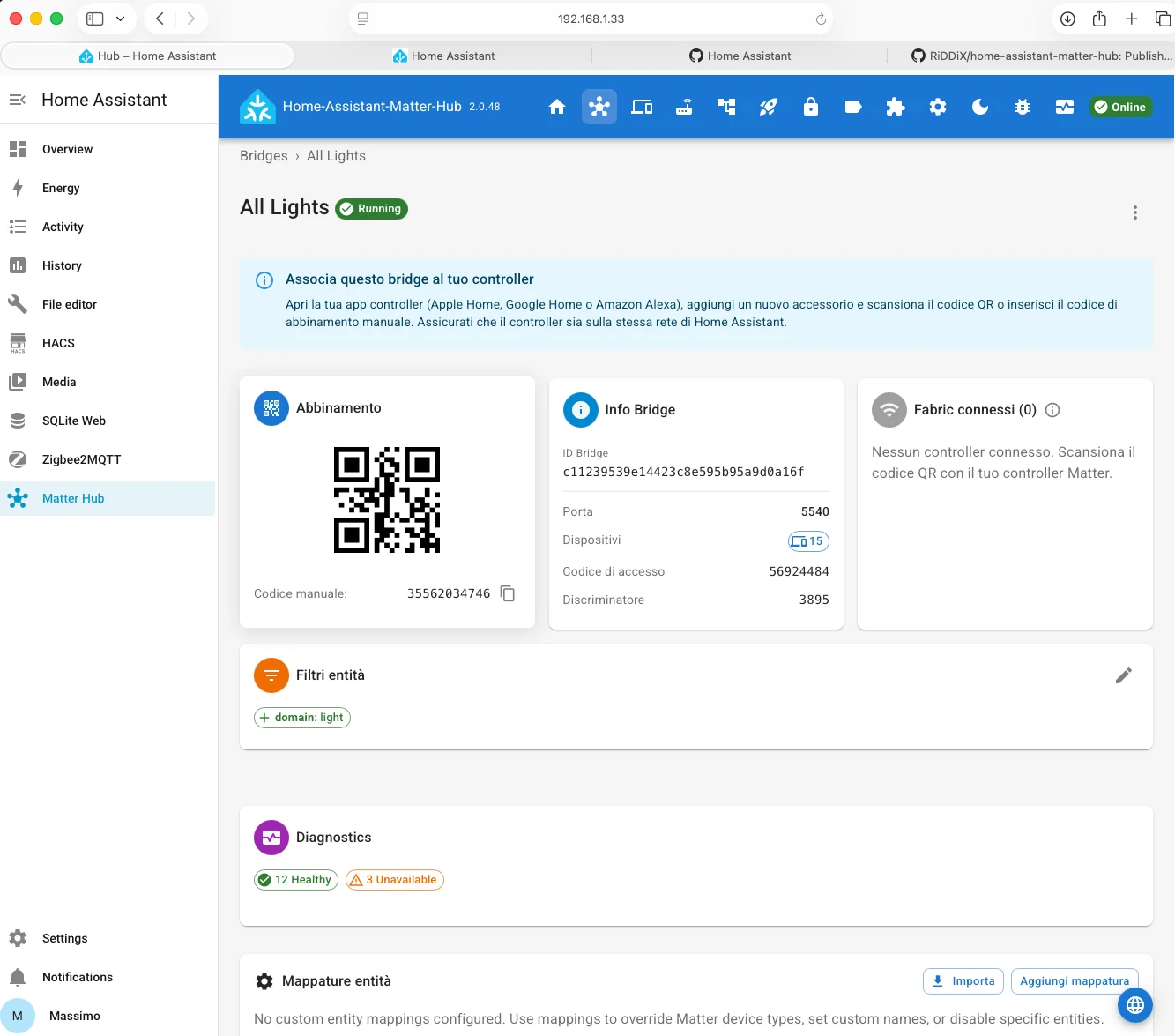Click the Running status badge
This screenshot has height=1036, width=1175.
[371, 209]
